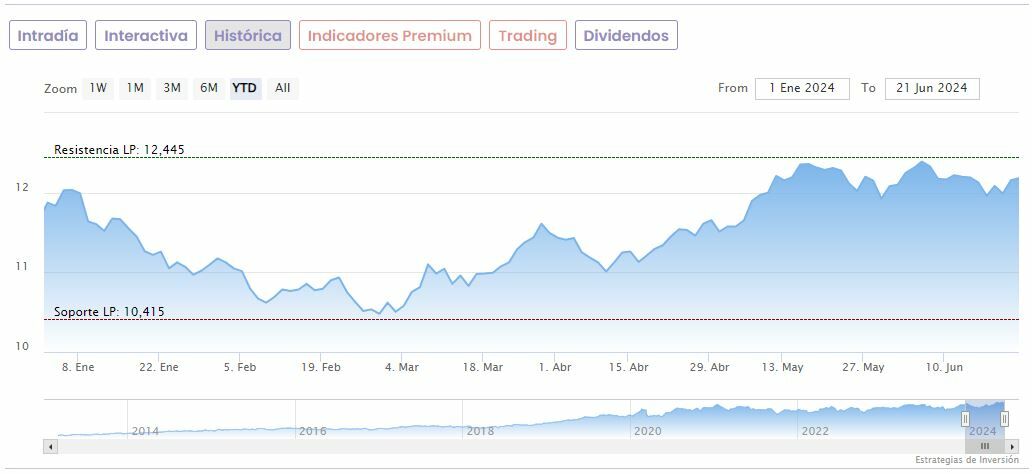Set zoom range to 1W
Screen dimensions: 1032x474
click(x=98, y=88)
